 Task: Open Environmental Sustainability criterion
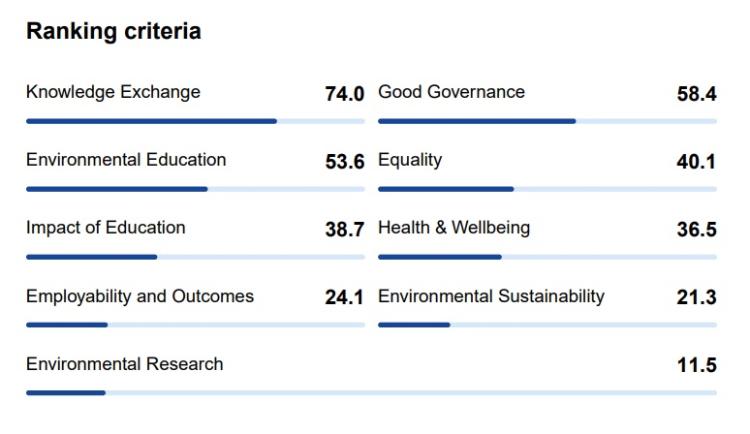[x=491, y=296]
